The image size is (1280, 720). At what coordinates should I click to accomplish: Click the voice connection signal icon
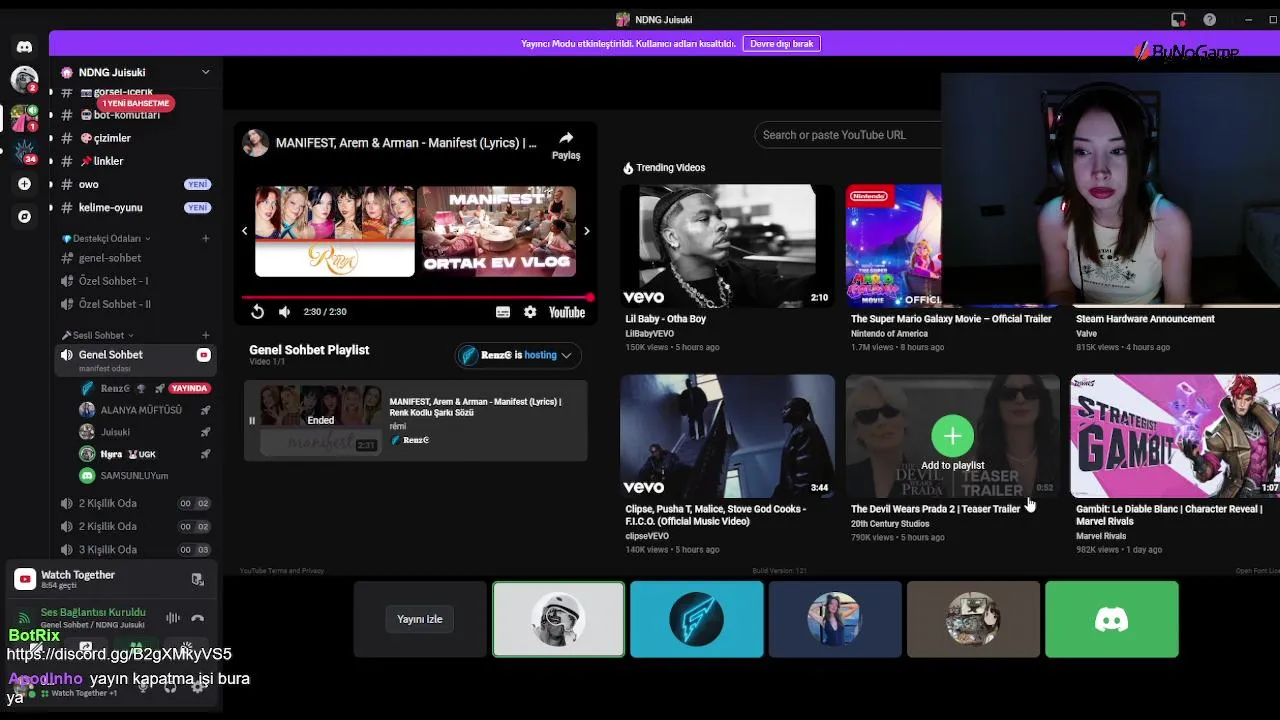point(25,618)
